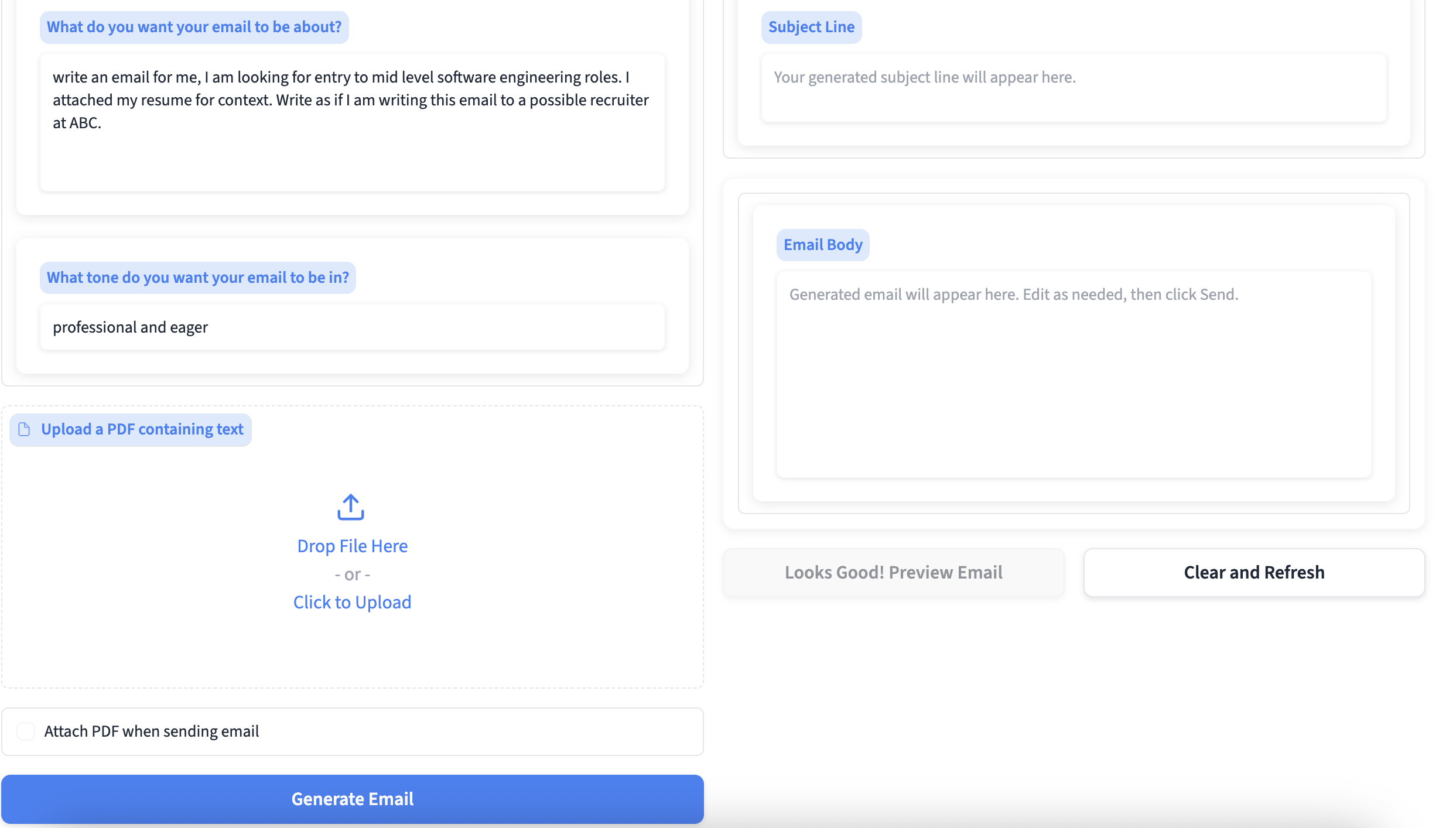This screenshot has height=828, width=1456.
Task: Click Looks Good! Preview Email button
Action: click(x=893, y=573)
